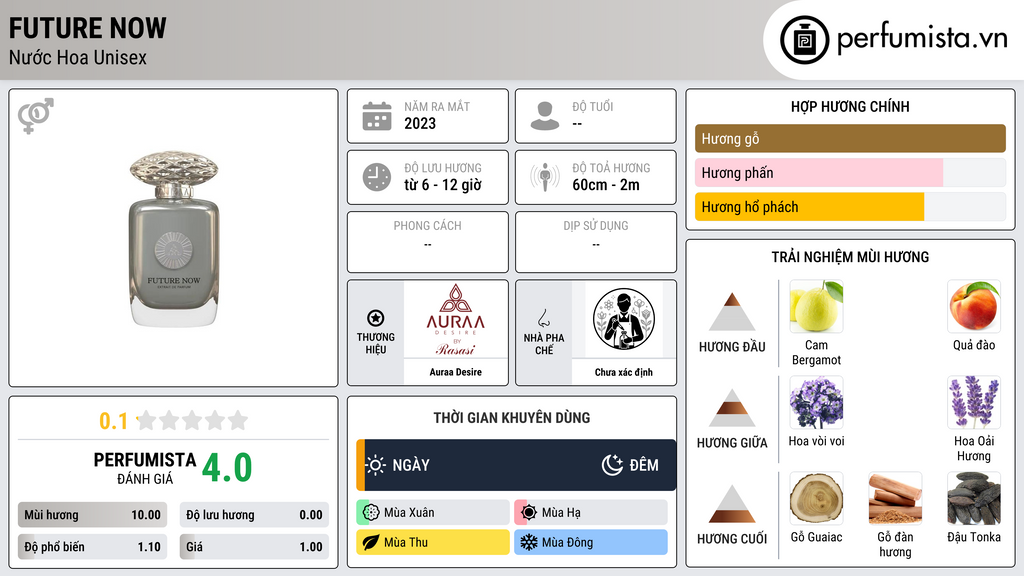Viewport: 1024px width, 576px height.
Task: Click the moon icon next to Đêm
Action: point(613,465)
